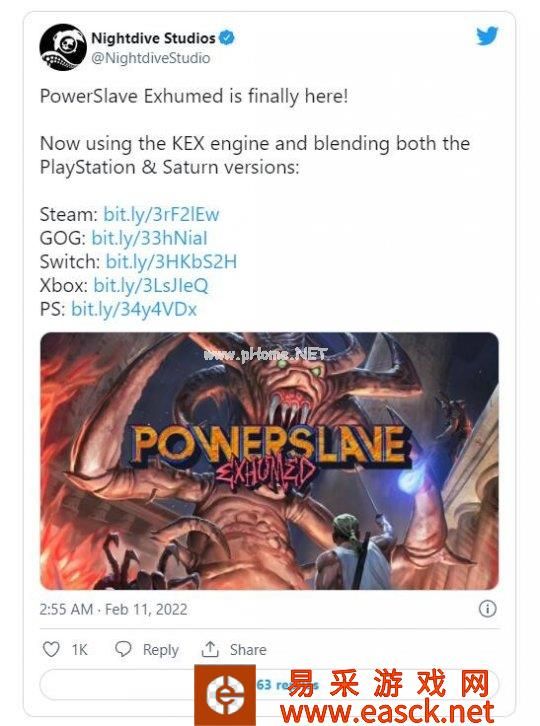540x726 pixels.
Task: Click the Nightdive Studios display name
Action: coord(153,38)
